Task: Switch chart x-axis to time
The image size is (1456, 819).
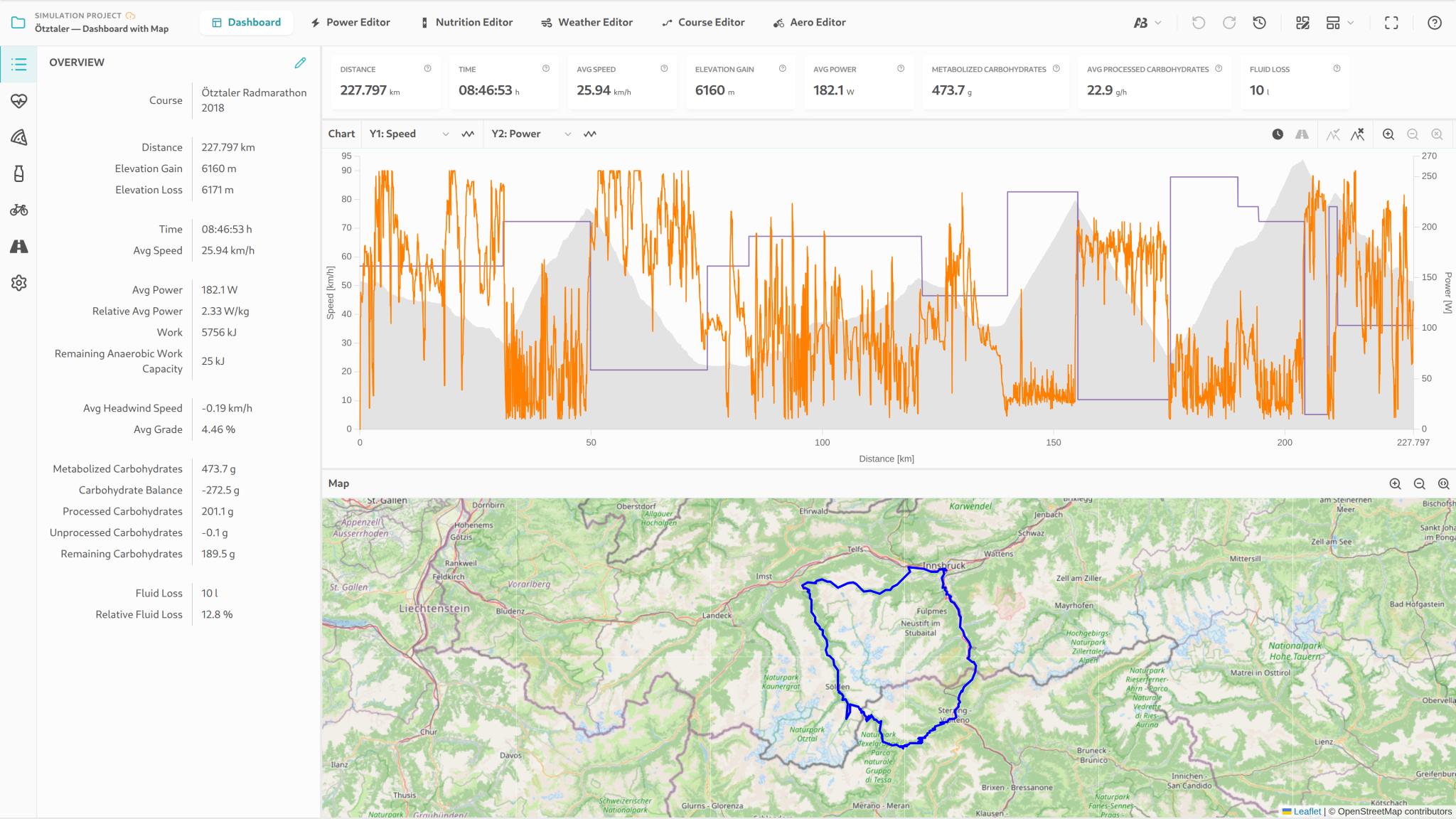Action: click(x=1278, y=134)
